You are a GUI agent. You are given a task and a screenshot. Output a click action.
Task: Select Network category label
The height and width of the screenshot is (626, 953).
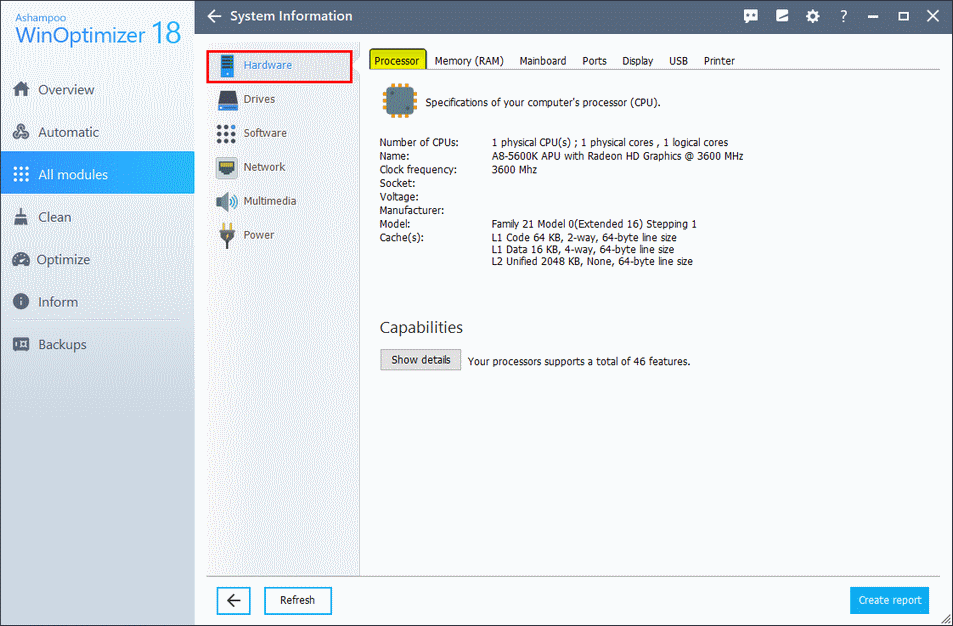click(264, 167)
